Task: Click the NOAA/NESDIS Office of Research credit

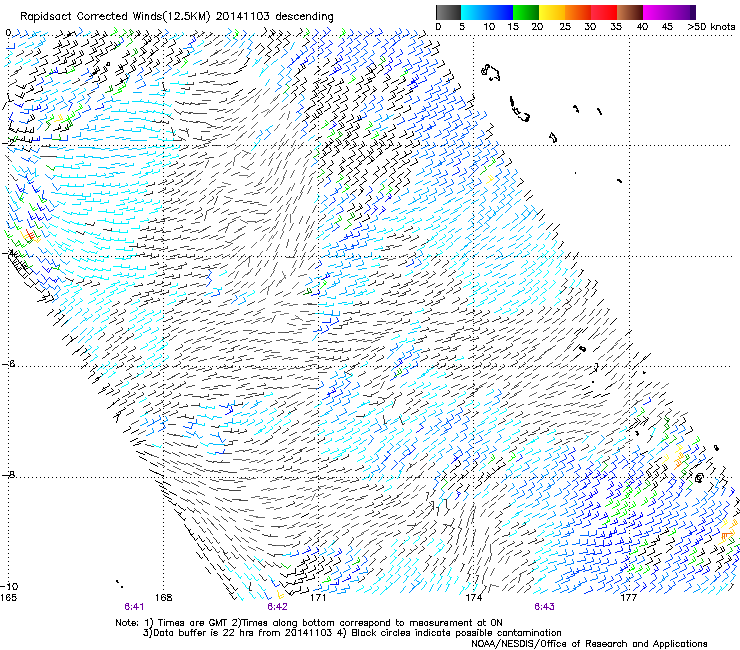Action: 589,644
